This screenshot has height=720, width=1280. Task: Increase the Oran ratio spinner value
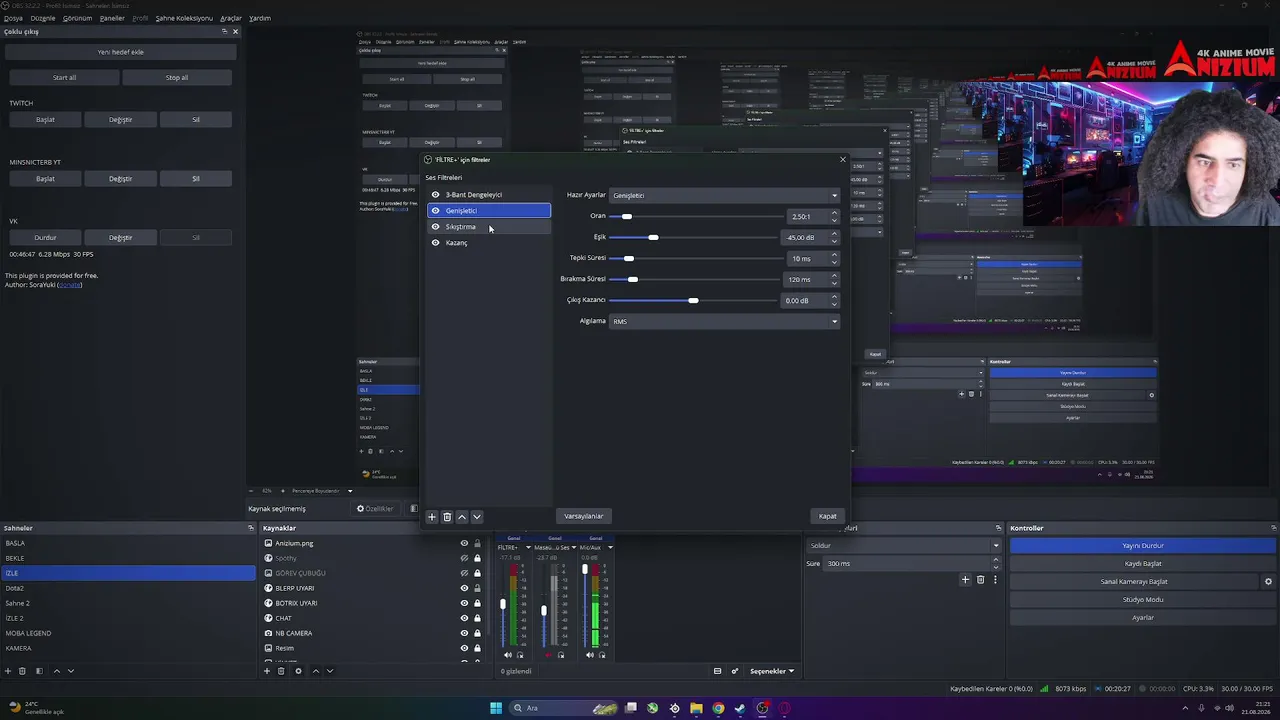(x=834, y=213)
